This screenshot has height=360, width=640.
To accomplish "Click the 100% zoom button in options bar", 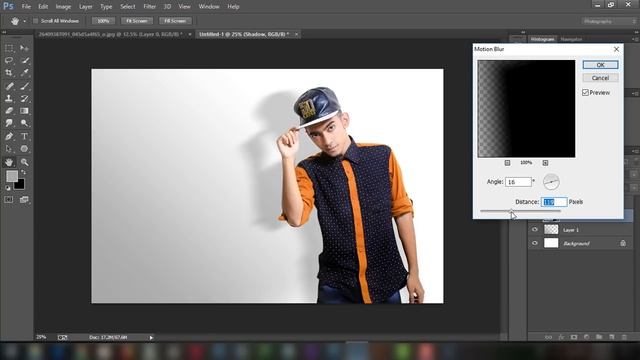I will (x=103, y=21).
